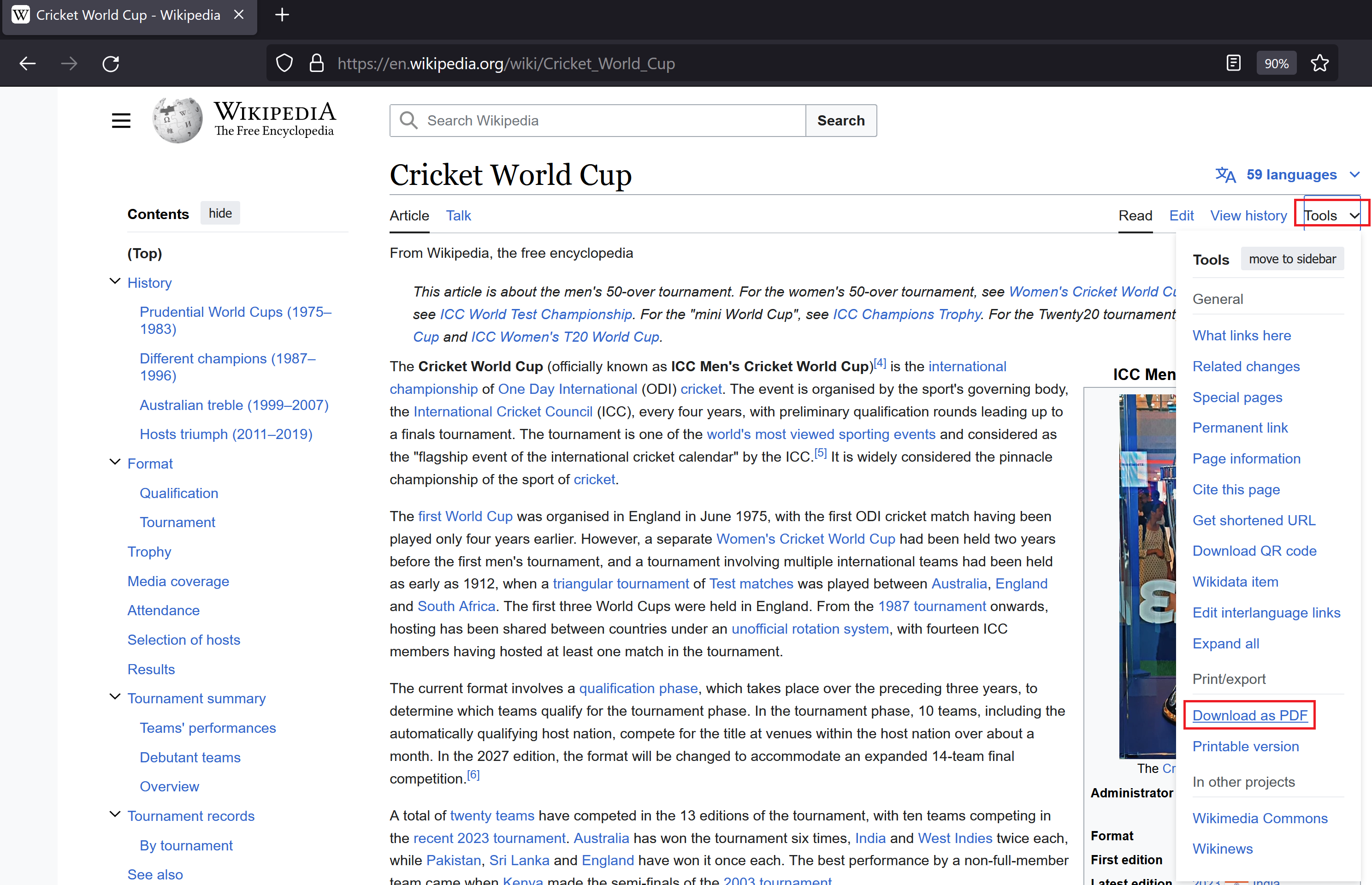View site connection security via padlock
Image resolution: width=1372 pixels, height=885 pixels.
316,63
